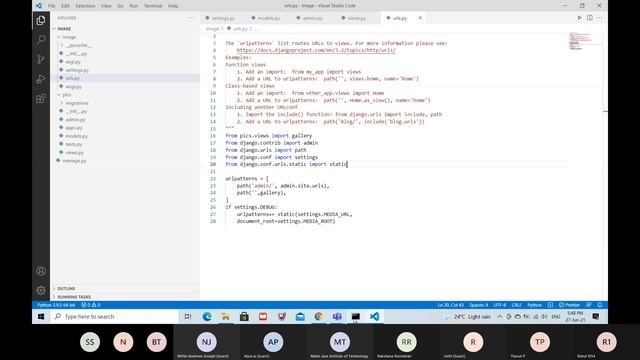Viewport: 640px width, 360px height.
Task: Close the urls.py editor tab
Action: [420, 18]
